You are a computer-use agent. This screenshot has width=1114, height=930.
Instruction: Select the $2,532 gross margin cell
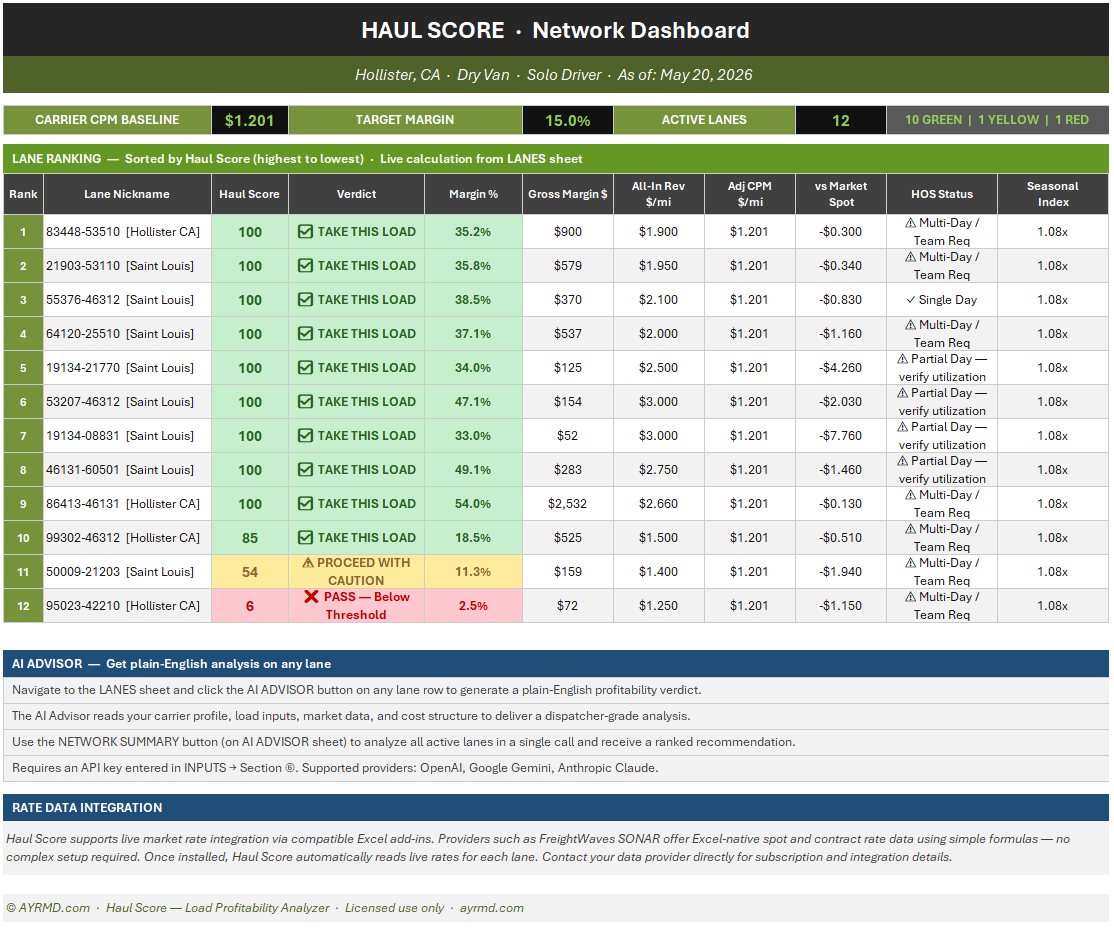pyautogui.click(x=568, y=504)
